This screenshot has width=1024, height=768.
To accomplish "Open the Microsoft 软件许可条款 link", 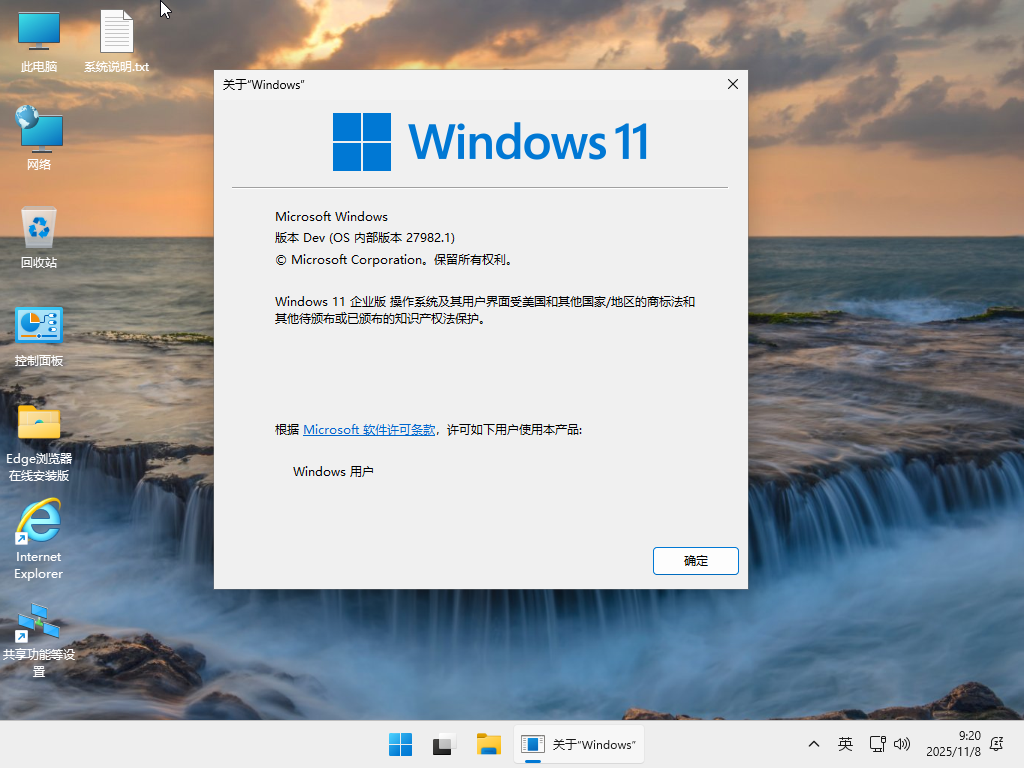I will coord(369,430).
